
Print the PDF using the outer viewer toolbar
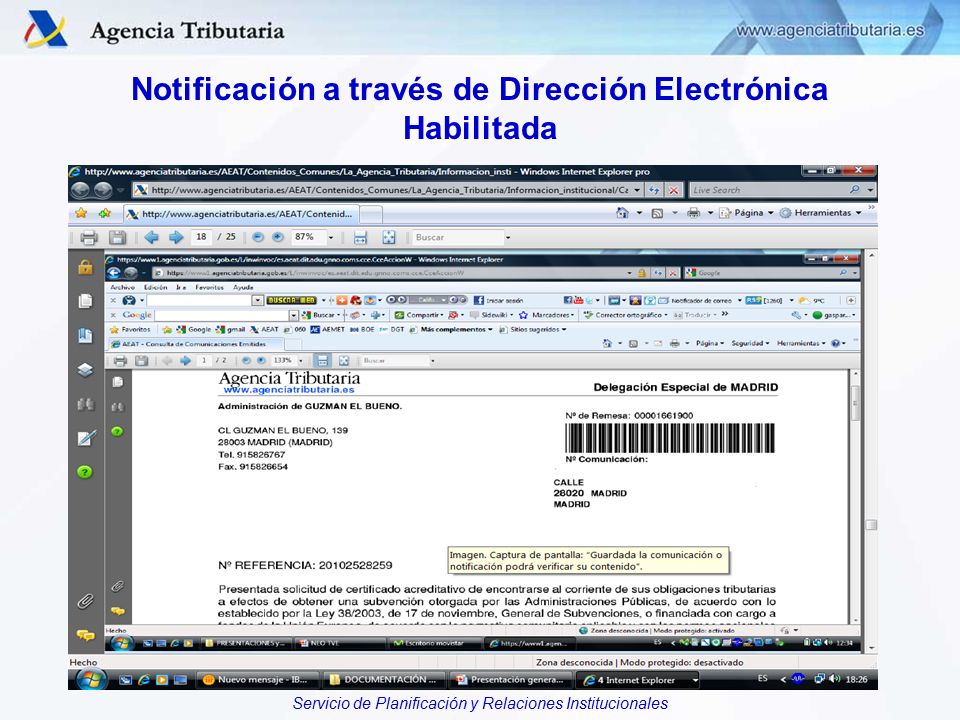[89, 238]
